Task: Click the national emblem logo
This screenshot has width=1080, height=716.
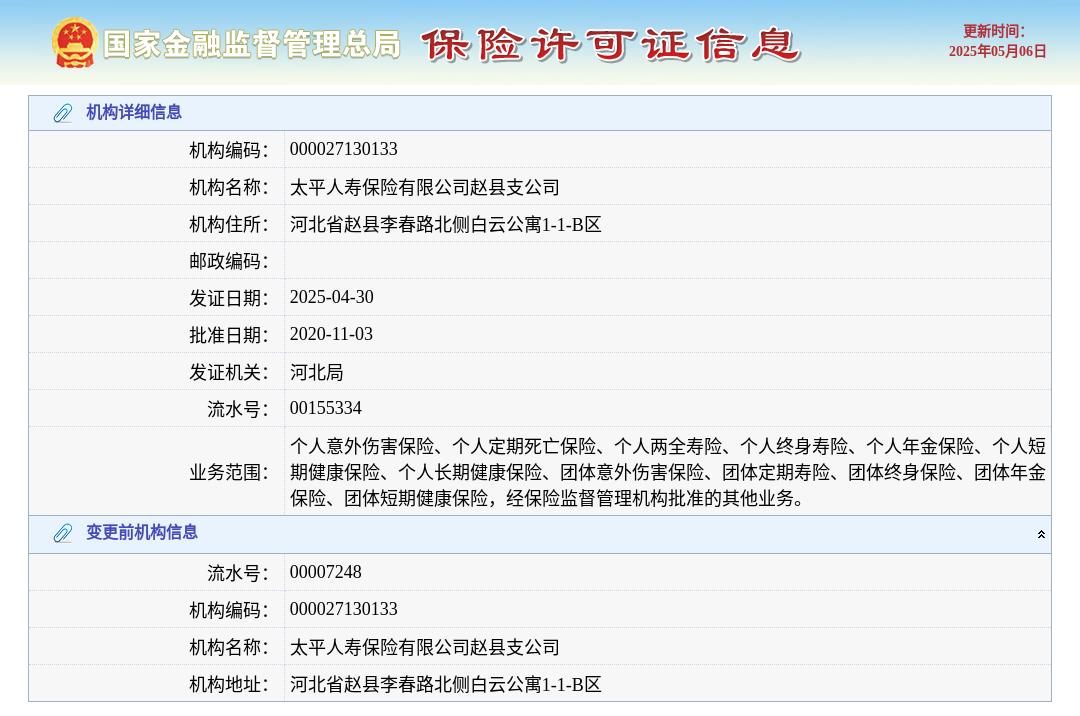Action: tap(74, 43)
